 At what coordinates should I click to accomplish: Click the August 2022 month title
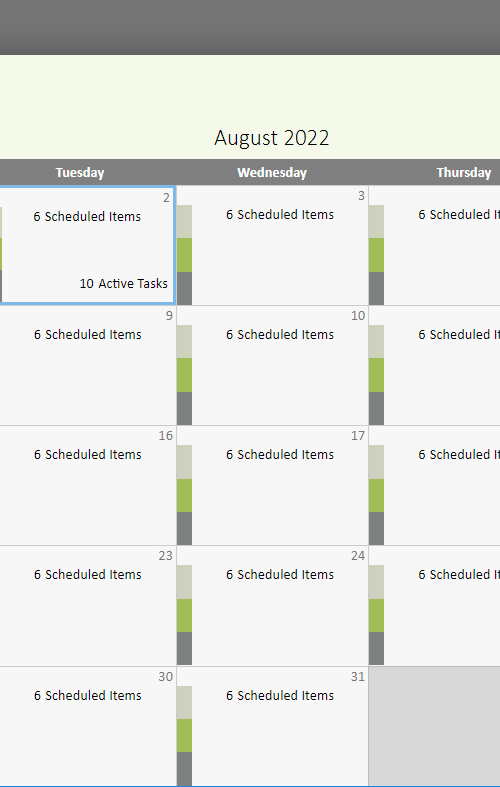click(x=272, y=138)
